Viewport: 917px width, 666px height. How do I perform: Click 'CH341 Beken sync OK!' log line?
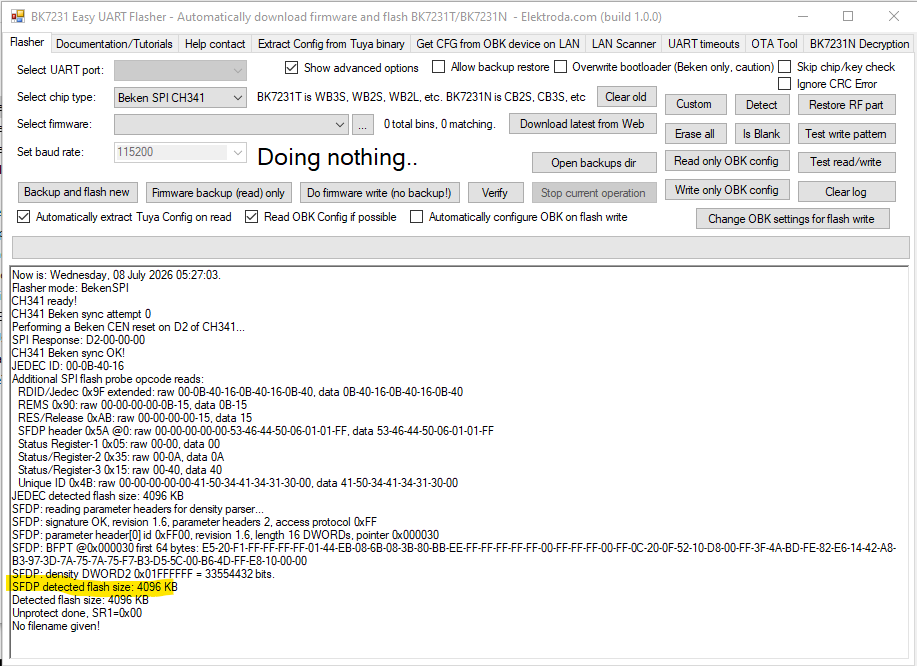[x=68, y=353]
